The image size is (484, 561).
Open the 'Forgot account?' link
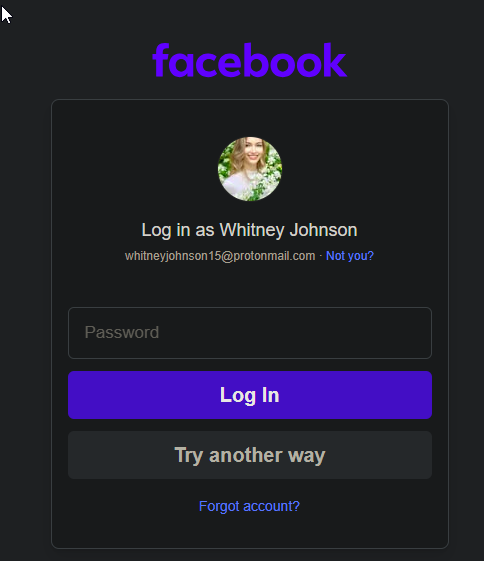(x=249, y=506)
